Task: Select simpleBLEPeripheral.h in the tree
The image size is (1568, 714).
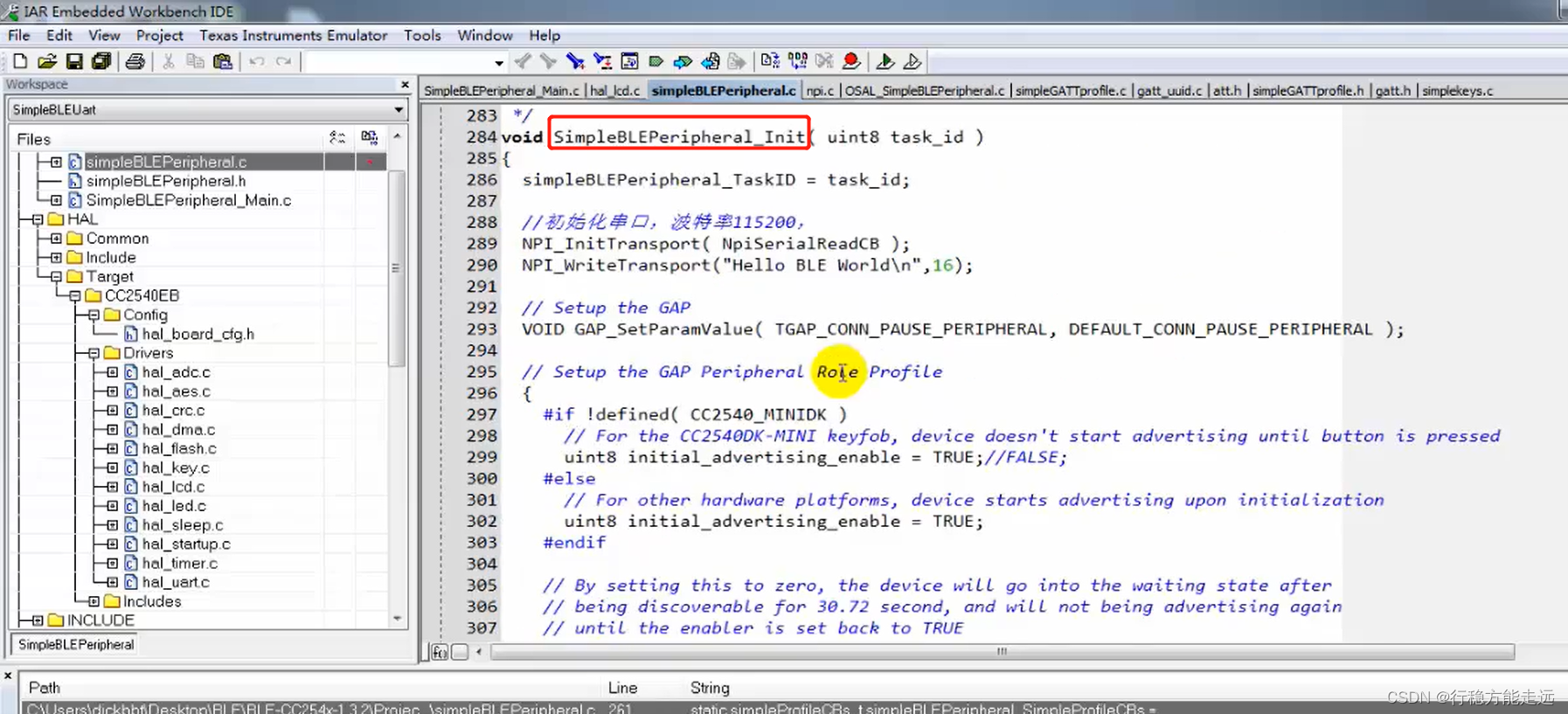Action: pos(166,181)
